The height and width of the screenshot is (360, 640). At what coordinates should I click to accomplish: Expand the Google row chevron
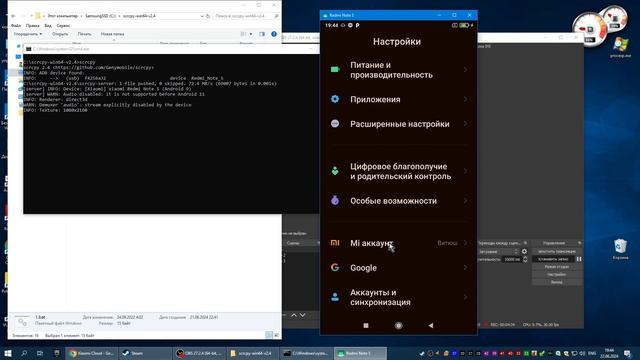[465, 267]
